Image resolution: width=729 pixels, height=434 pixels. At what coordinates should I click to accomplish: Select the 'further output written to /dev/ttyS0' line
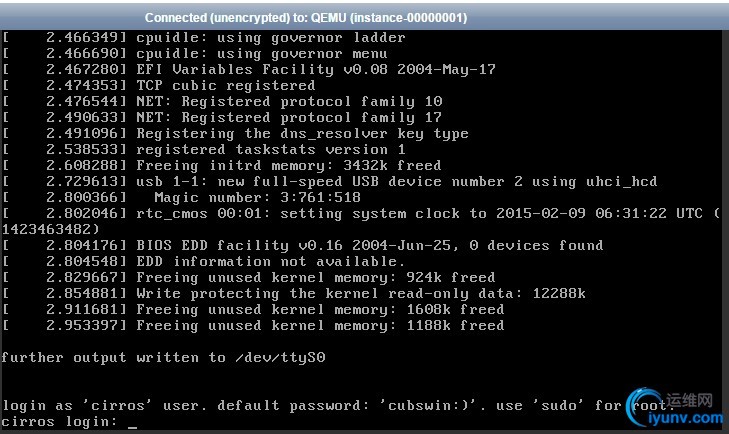[163, 357]
